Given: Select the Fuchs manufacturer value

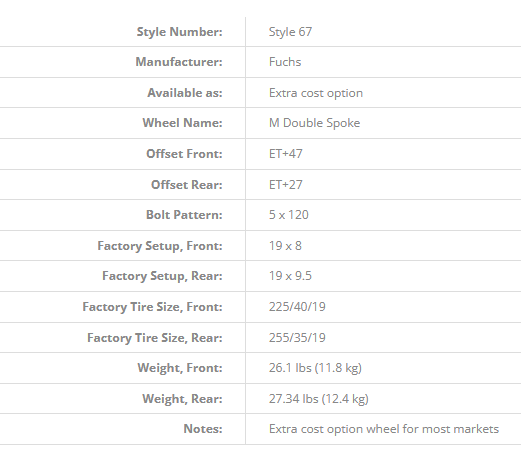Looking at the screenshot, I should [285, 62].
